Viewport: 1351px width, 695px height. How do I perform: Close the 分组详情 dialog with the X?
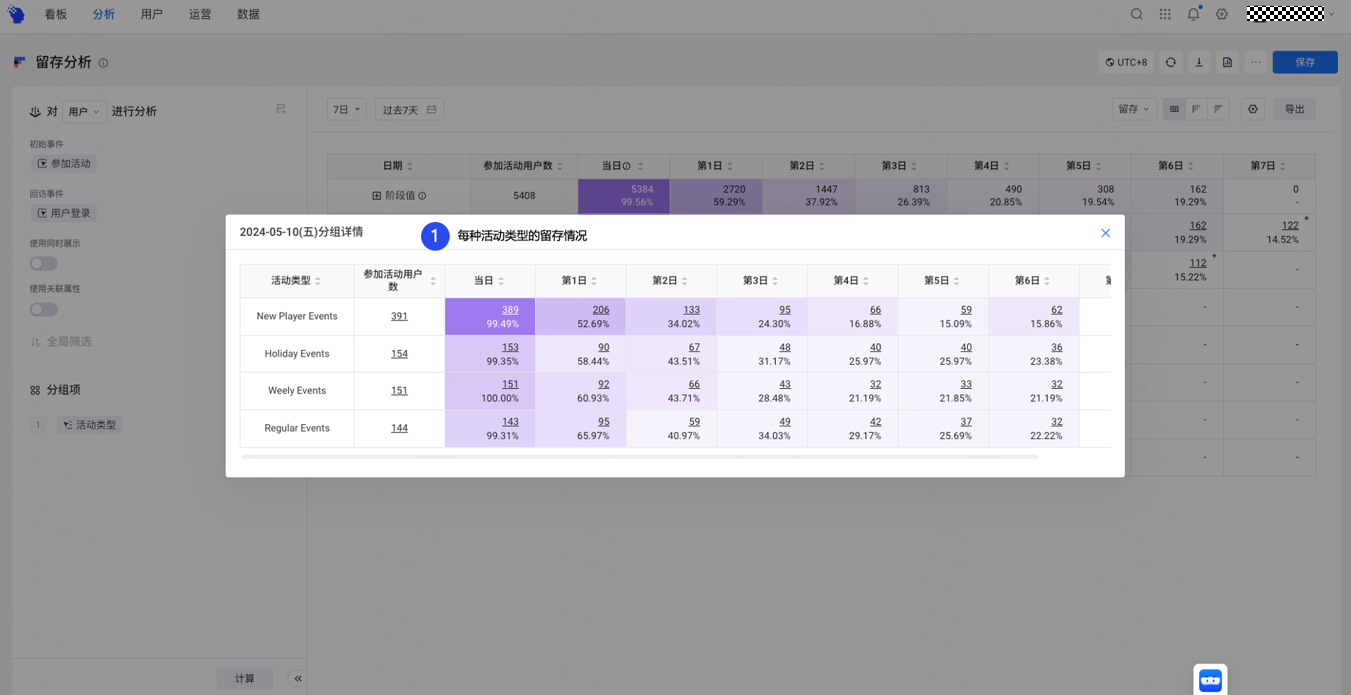(x=1105, y=233)
